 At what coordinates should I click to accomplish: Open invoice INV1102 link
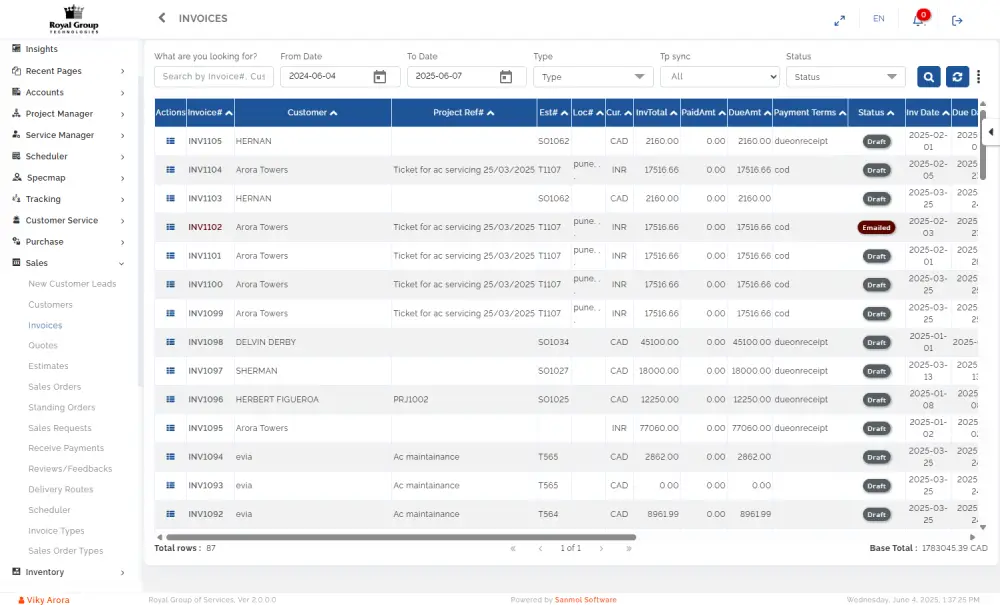pos(205,227)
